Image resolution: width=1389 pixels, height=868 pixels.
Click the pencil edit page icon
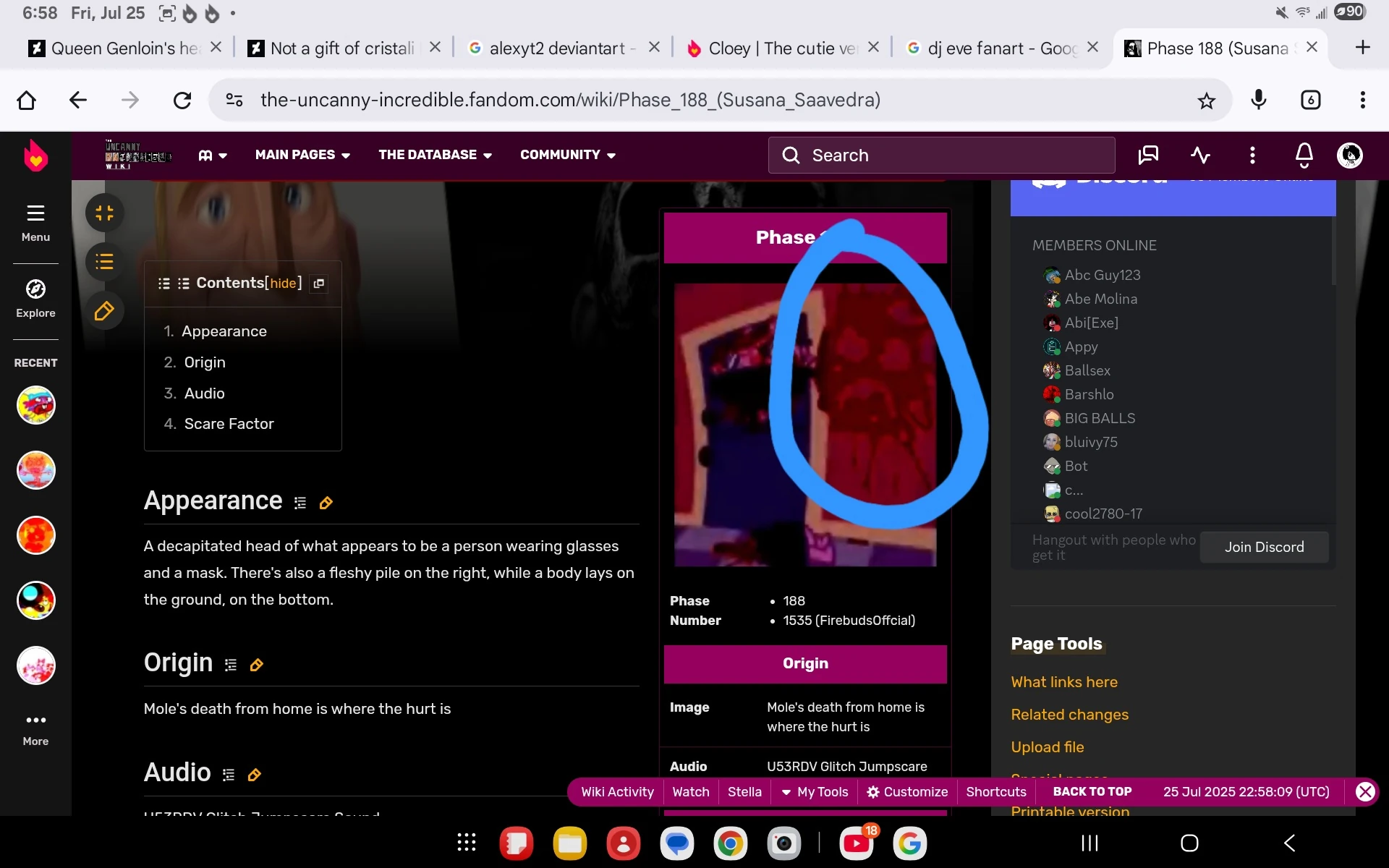click(105, 311)
